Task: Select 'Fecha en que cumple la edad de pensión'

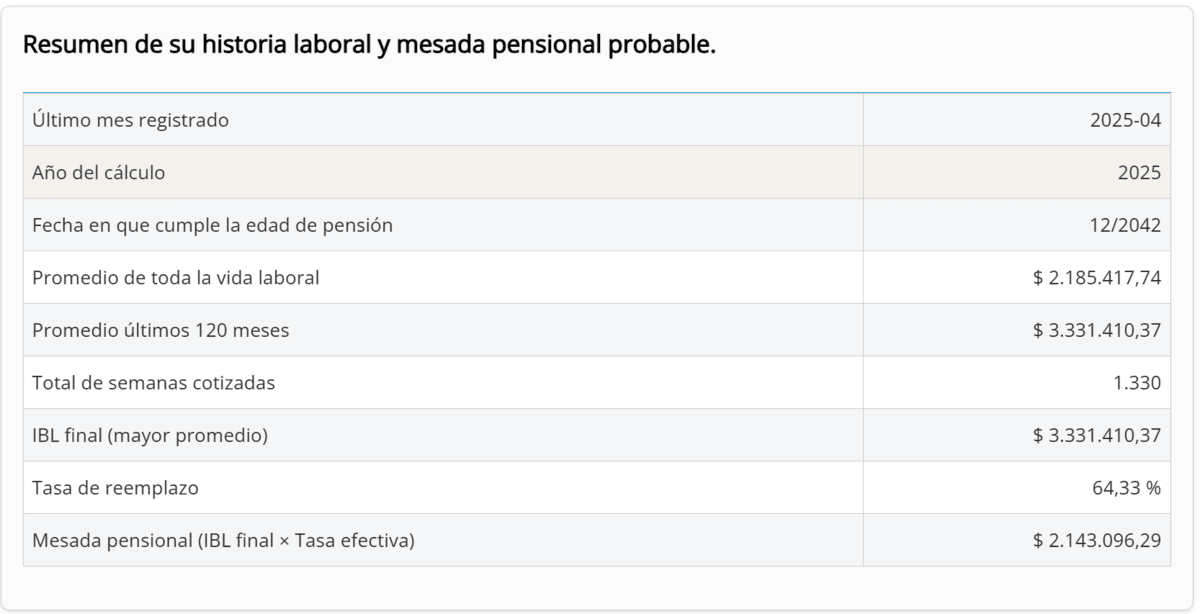Action: click(212, 225)
